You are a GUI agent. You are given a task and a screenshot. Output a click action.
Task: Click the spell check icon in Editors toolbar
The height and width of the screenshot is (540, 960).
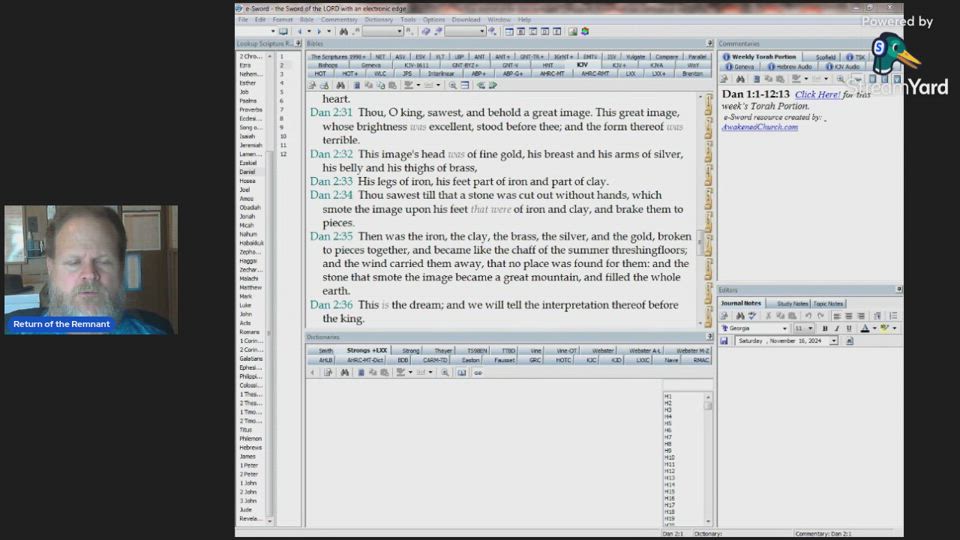752,315
